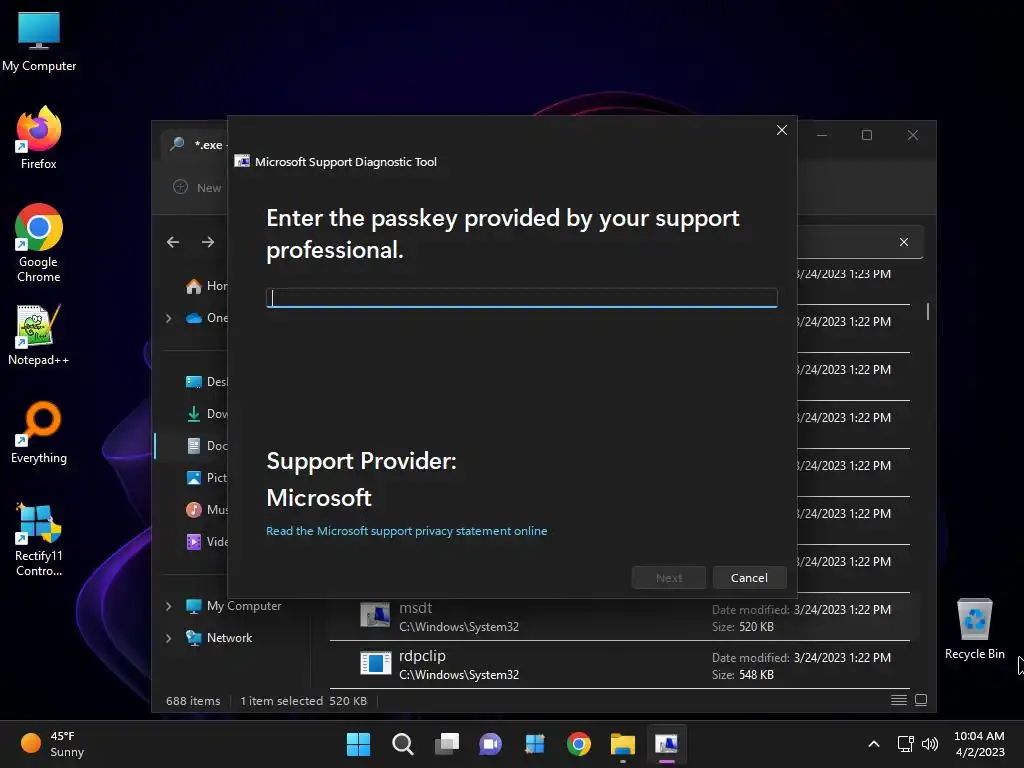Viewport: 1024px width, 768px height.
Task: Switch to File Explorer in taskbar
Action: pyautogui.click(x=623, y=744)
